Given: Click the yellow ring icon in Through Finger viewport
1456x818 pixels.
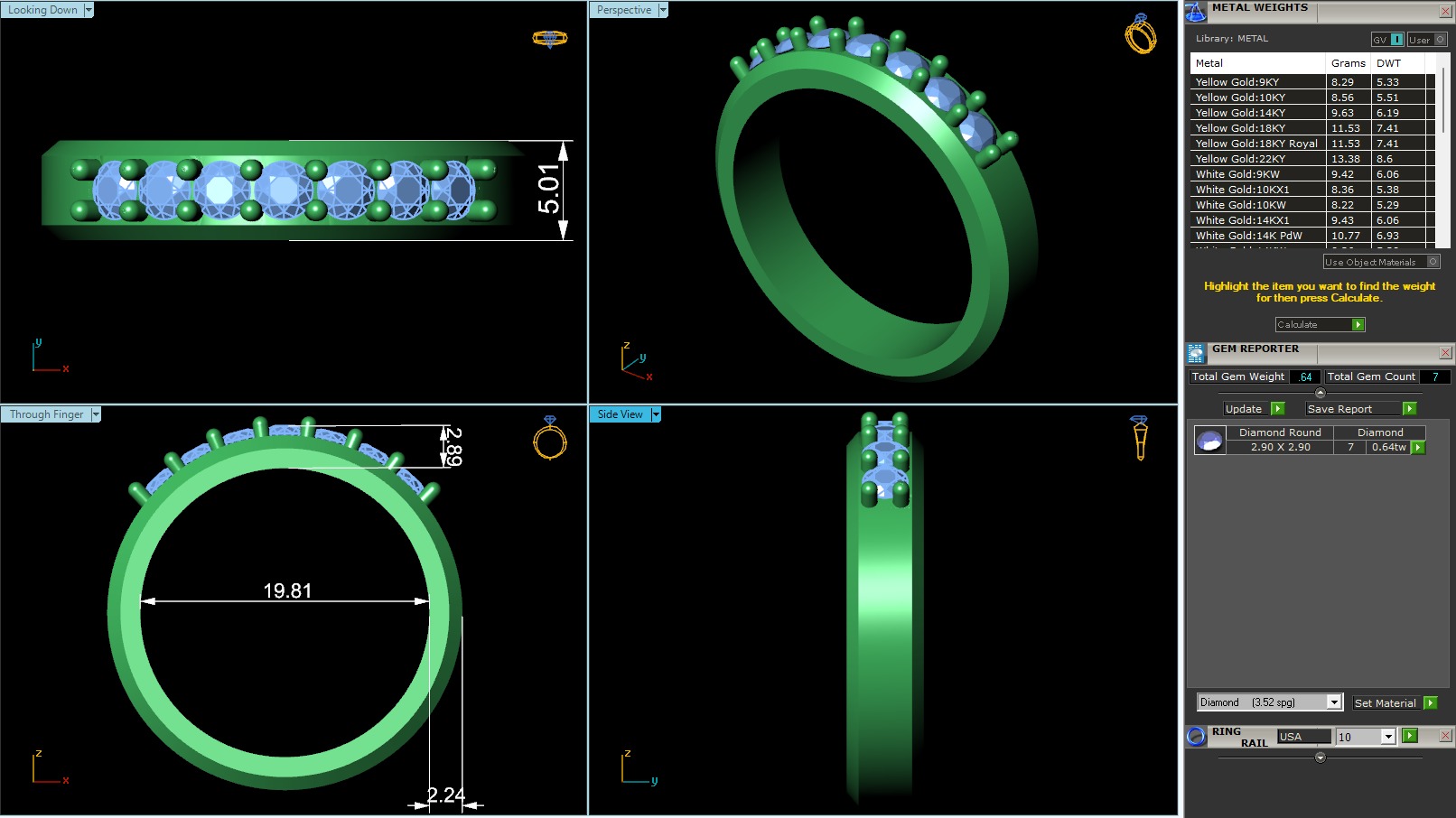Looking at the screenshot, I should click(549, 437).
